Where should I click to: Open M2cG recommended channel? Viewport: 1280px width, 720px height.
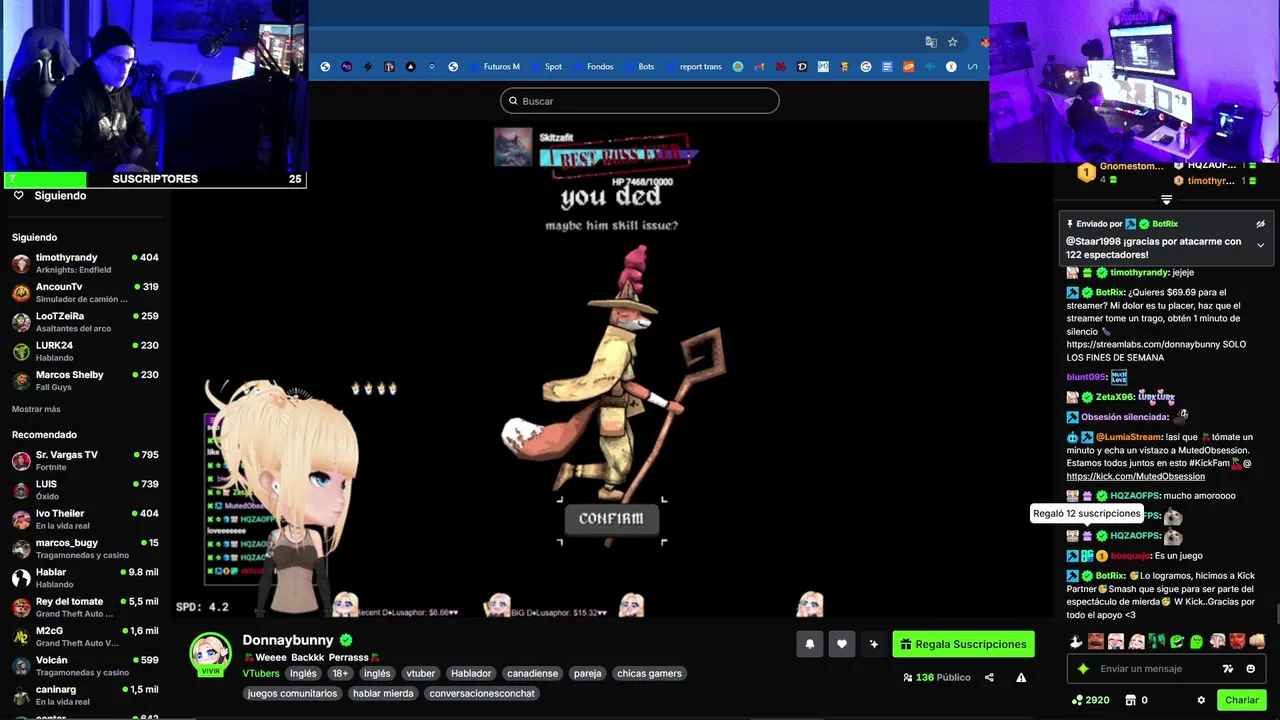[85, 637]
